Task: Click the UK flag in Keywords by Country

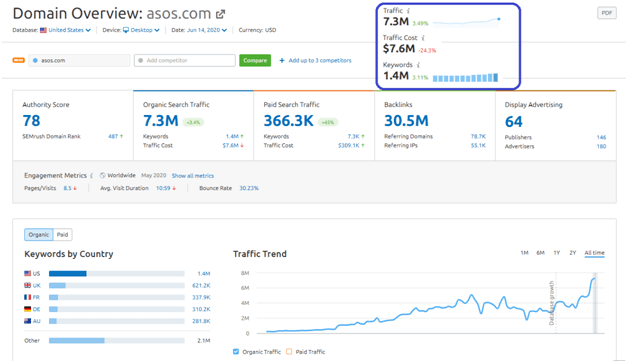Action: point(27,286)
